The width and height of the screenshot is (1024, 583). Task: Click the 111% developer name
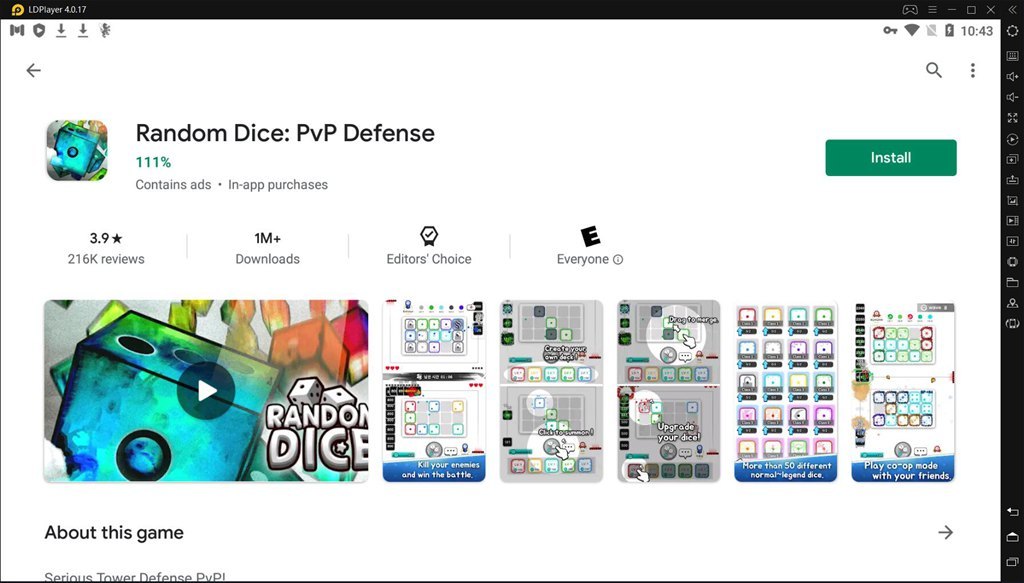153,162
